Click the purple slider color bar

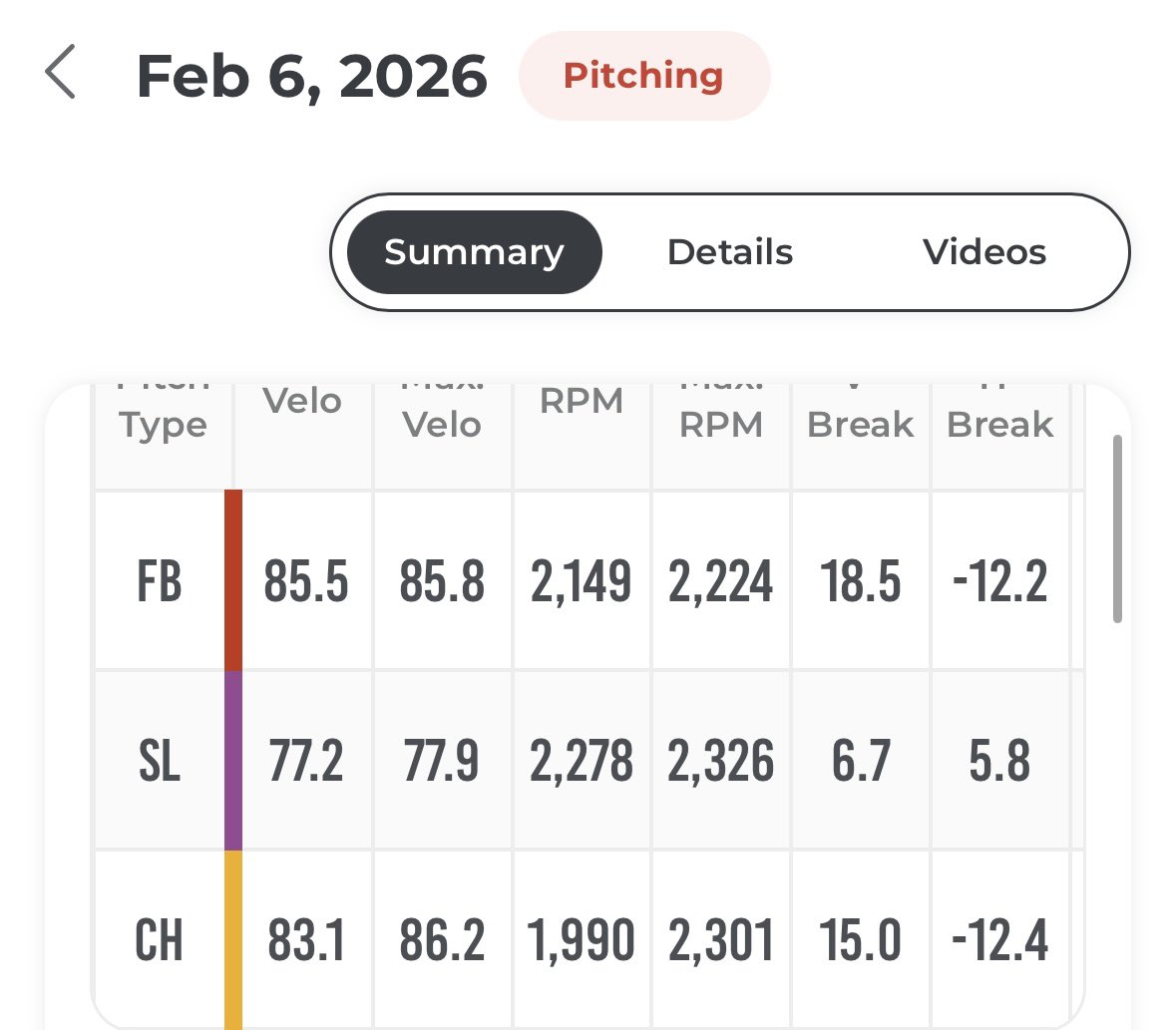[x=233, y=760]
